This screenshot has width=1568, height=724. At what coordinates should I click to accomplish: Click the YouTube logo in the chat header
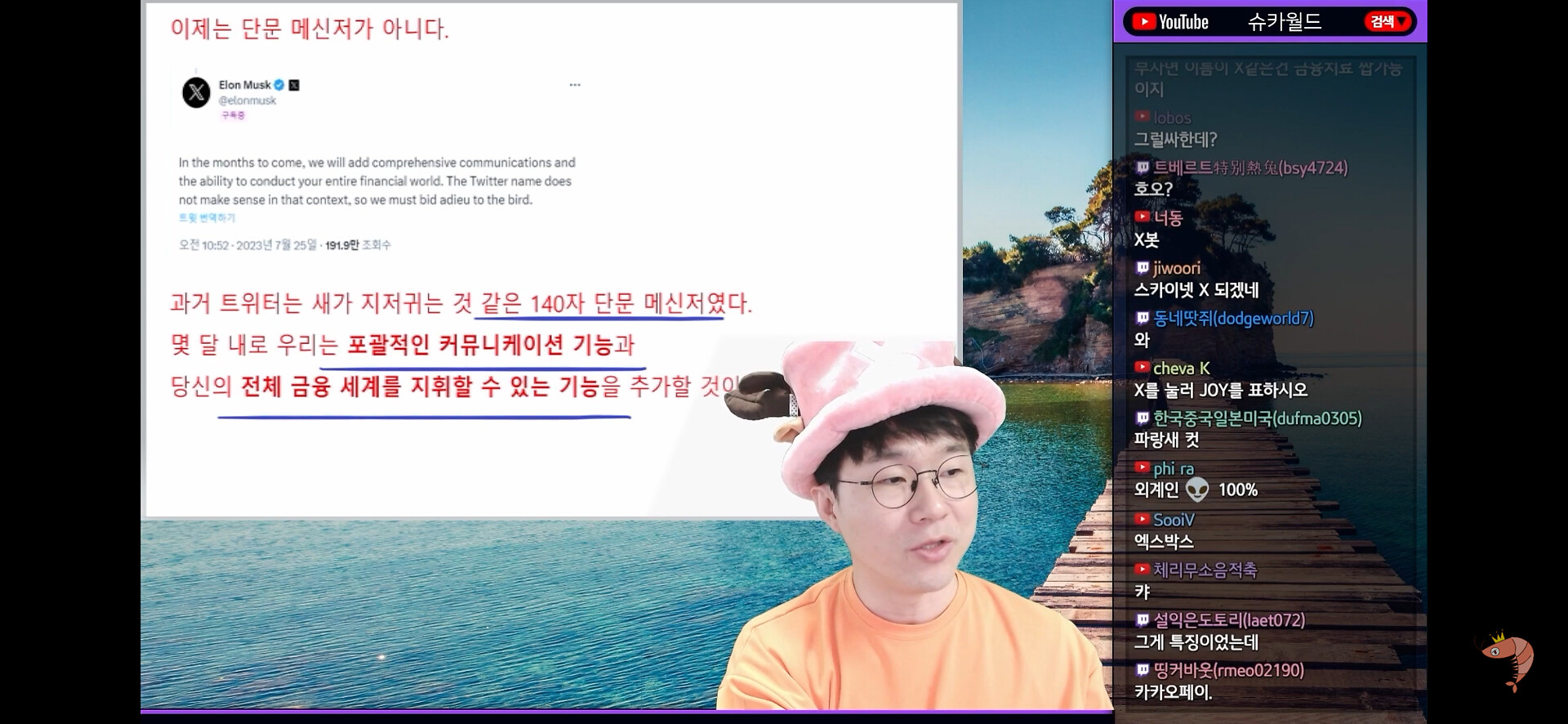[x=1170, y=22]
